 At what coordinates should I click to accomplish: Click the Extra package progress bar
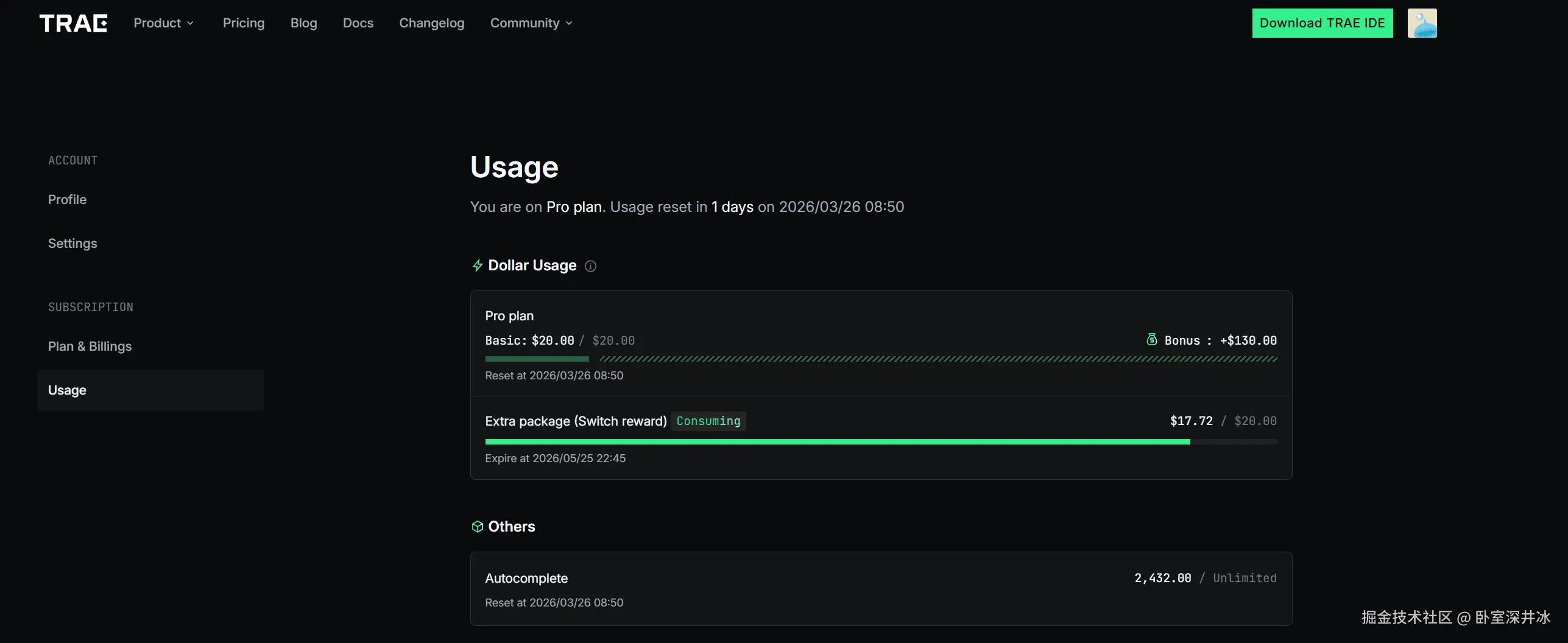[x=881, y=442]
